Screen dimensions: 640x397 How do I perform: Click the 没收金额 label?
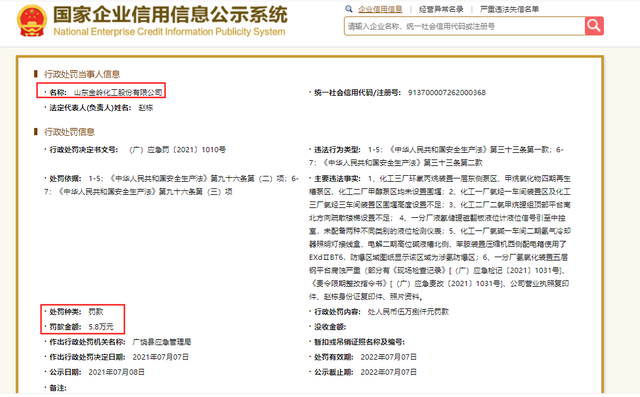click(330, 327)
